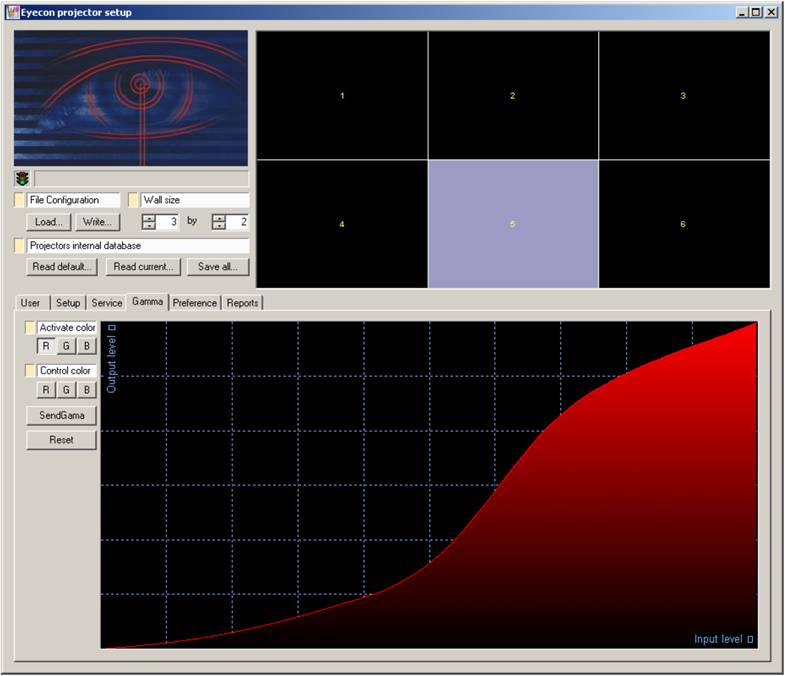Click the wall height value field showing 2

tap(237, 222)
